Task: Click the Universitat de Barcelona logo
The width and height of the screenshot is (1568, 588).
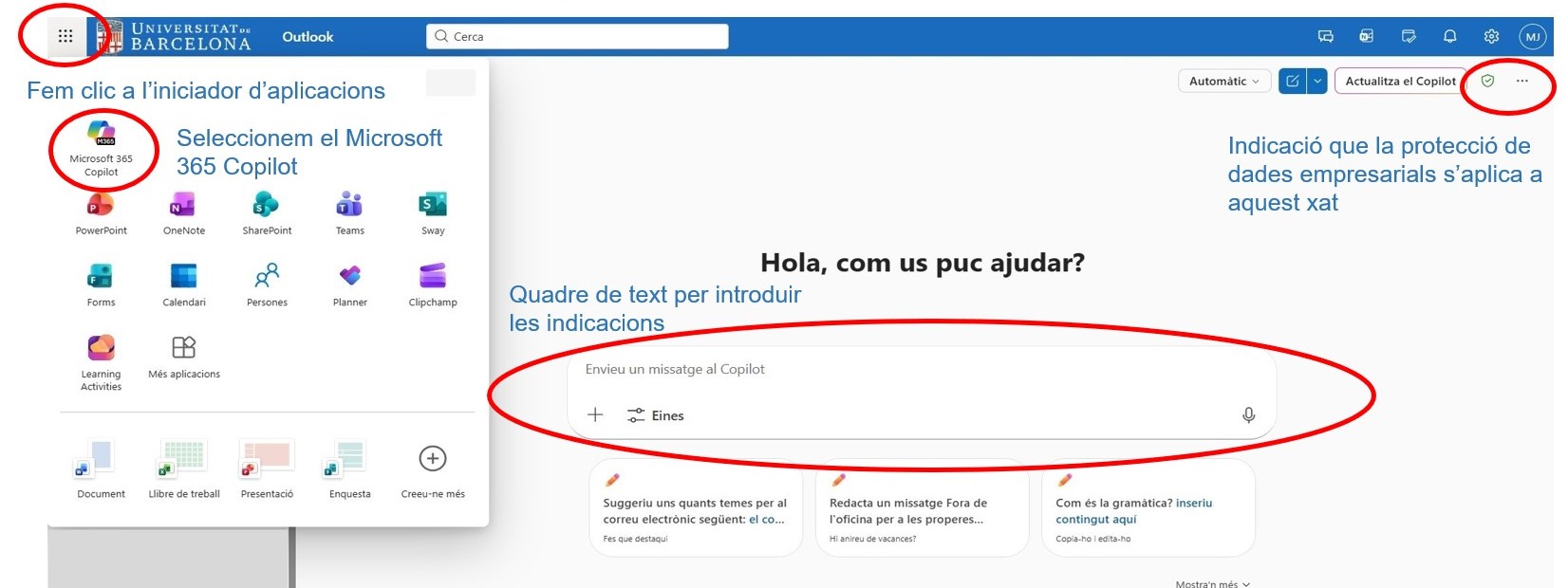Action: 176,37
